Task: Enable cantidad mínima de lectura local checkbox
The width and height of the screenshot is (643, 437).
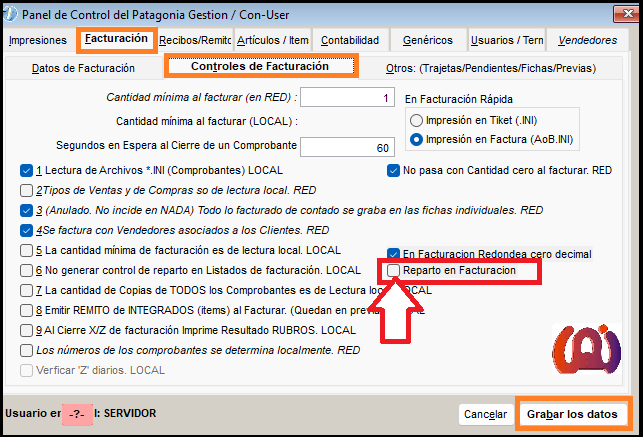Action: coord(26,250)
